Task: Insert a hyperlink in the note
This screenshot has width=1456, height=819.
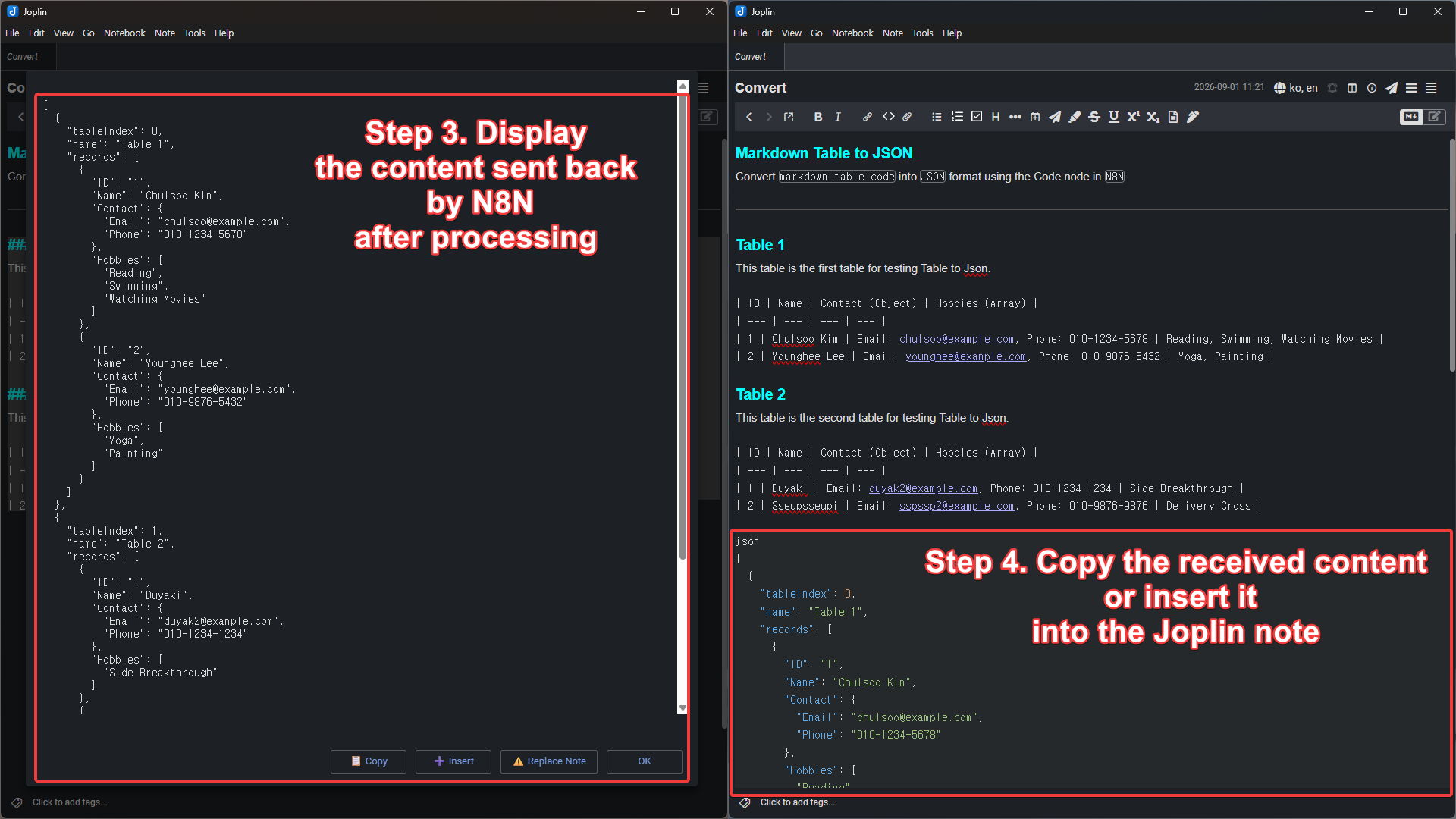Action: (868, 117)
